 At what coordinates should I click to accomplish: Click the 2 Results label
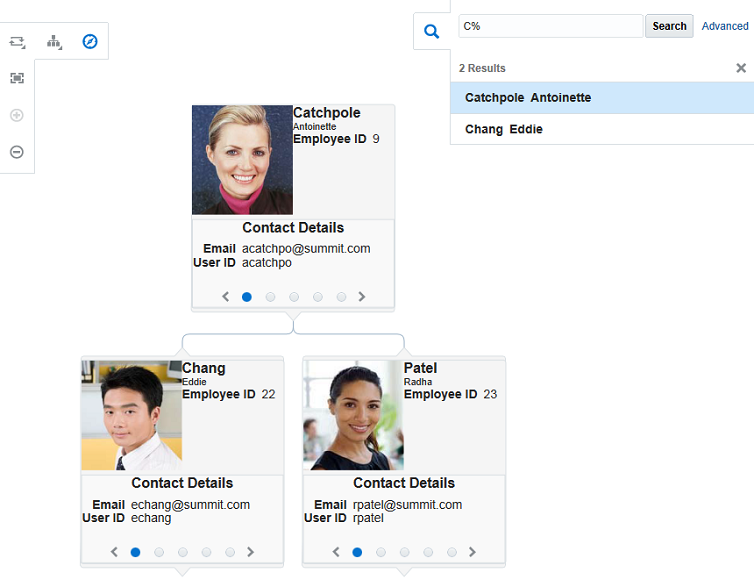pyautogui.click(x=482, y=68)
